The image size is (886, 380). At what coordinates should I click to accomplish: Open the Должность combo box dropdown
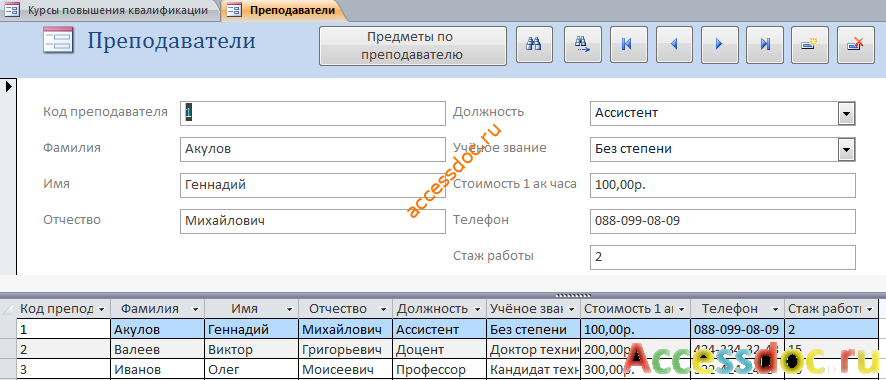pos(846,113)
